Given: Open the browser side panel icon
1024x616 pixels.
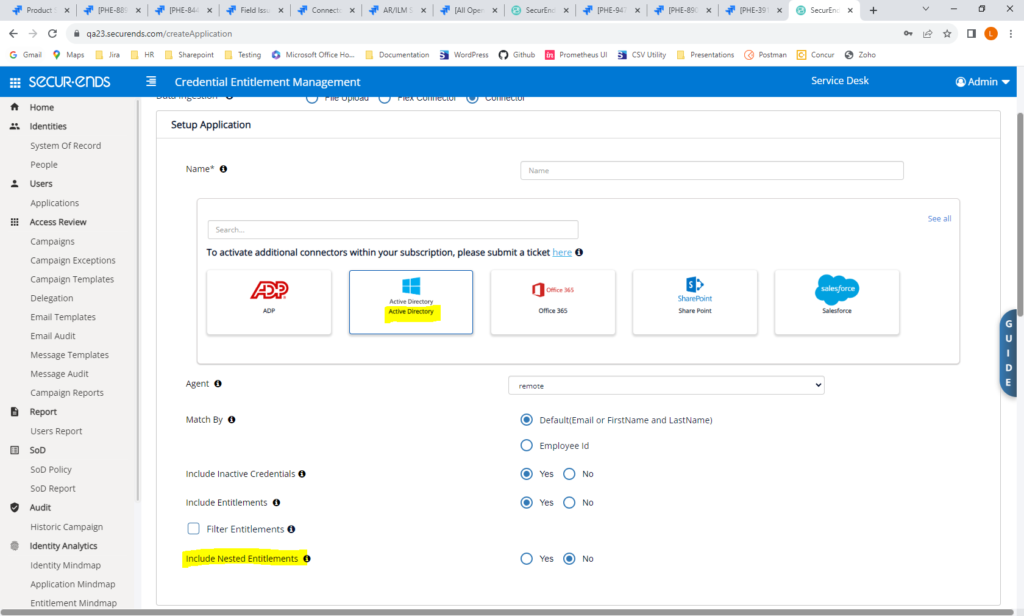Looking at the screenshot, I should 971,33.
